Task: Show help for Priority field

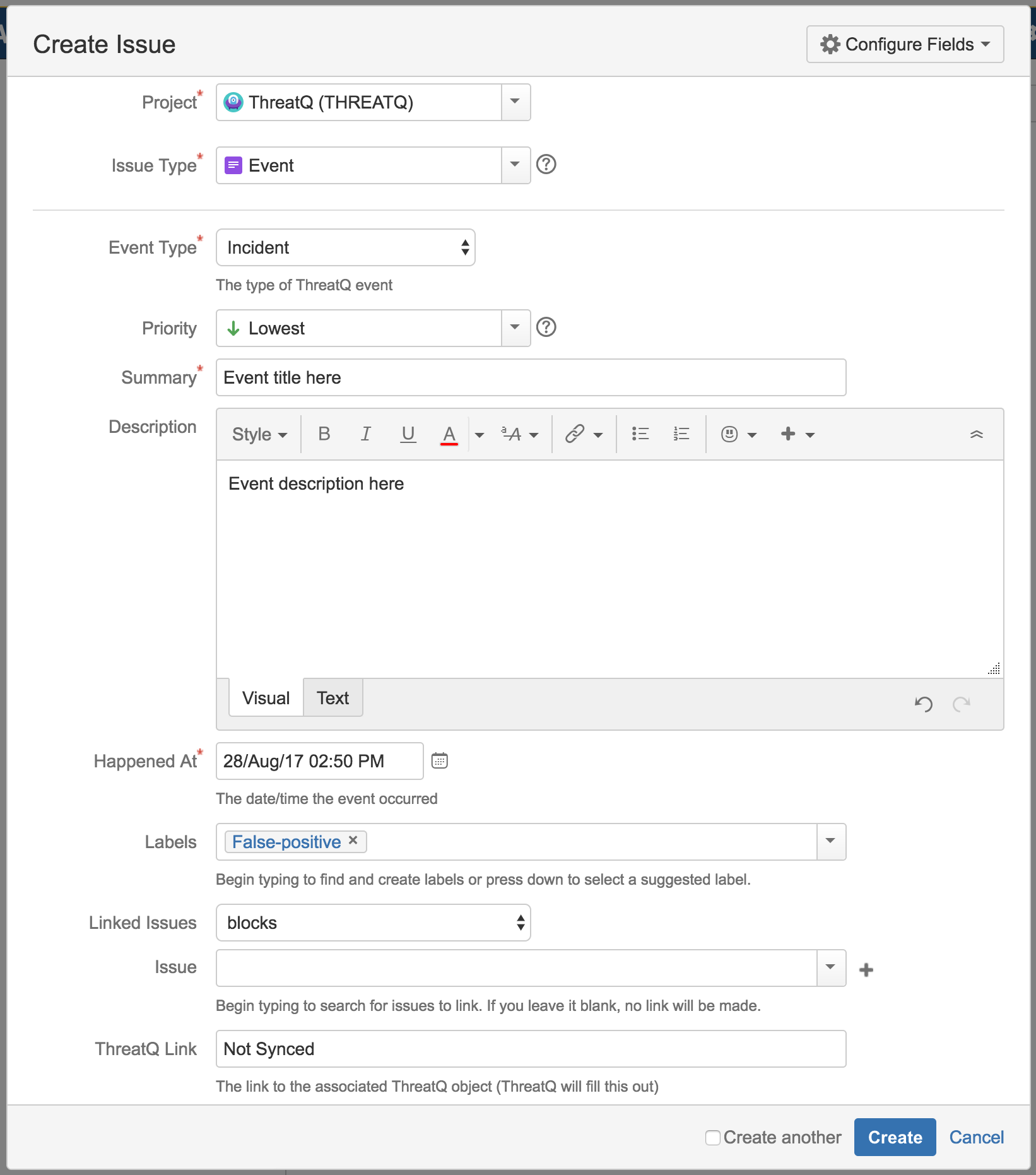Action: coord(546,328)
